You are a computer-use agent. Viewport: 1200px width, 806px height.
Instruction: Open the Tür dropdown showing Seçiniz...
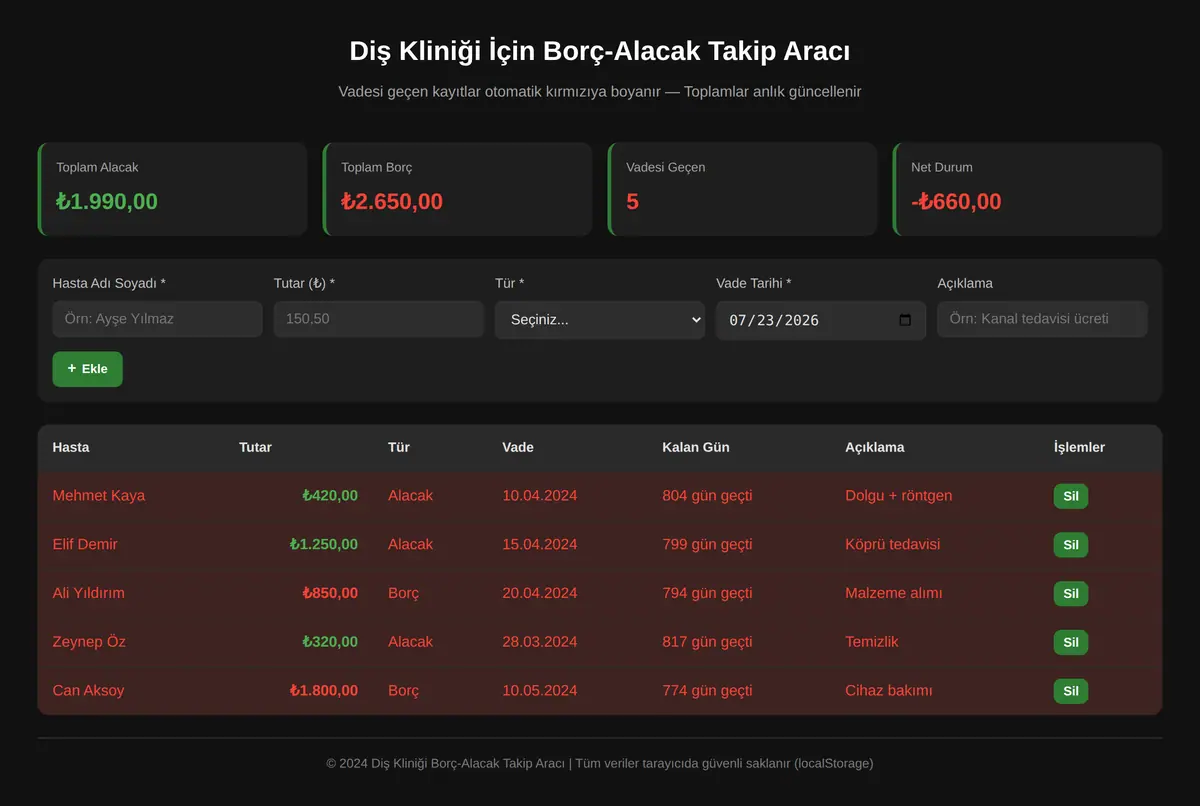600,320
